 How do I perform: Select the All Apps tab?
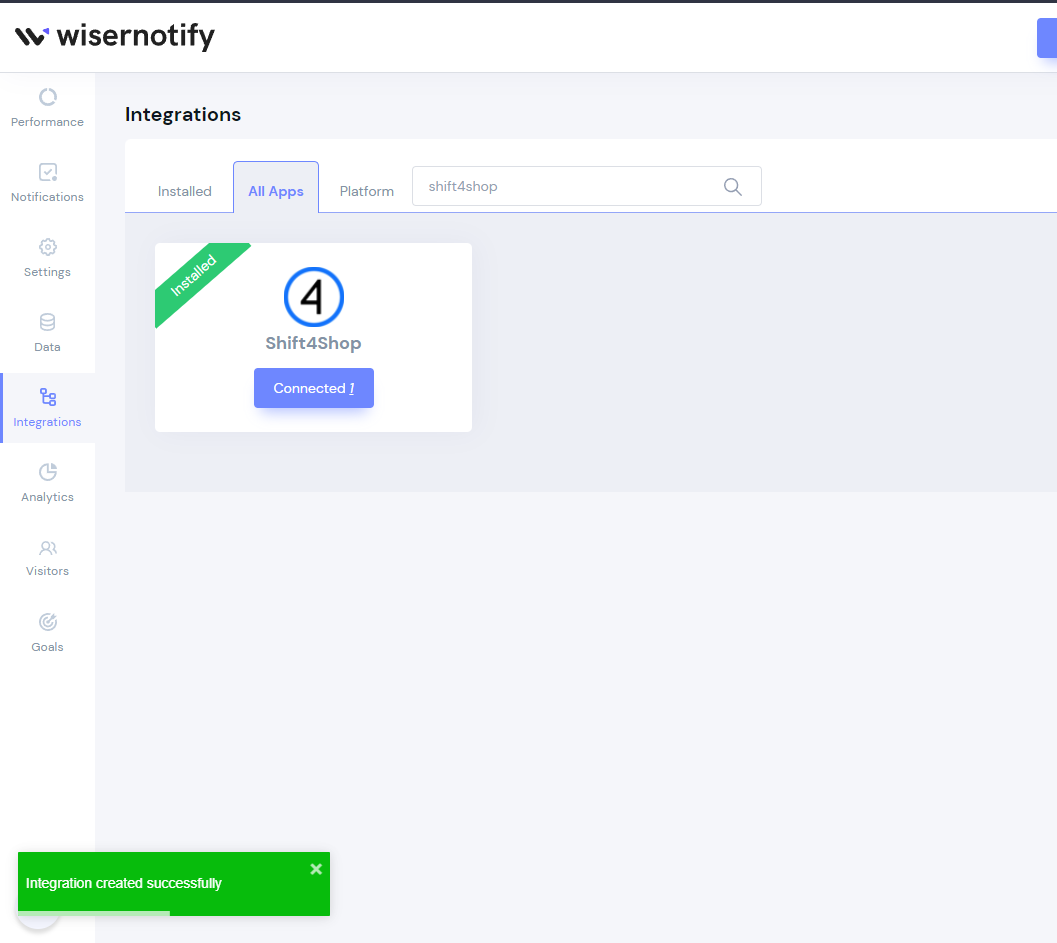276,188
